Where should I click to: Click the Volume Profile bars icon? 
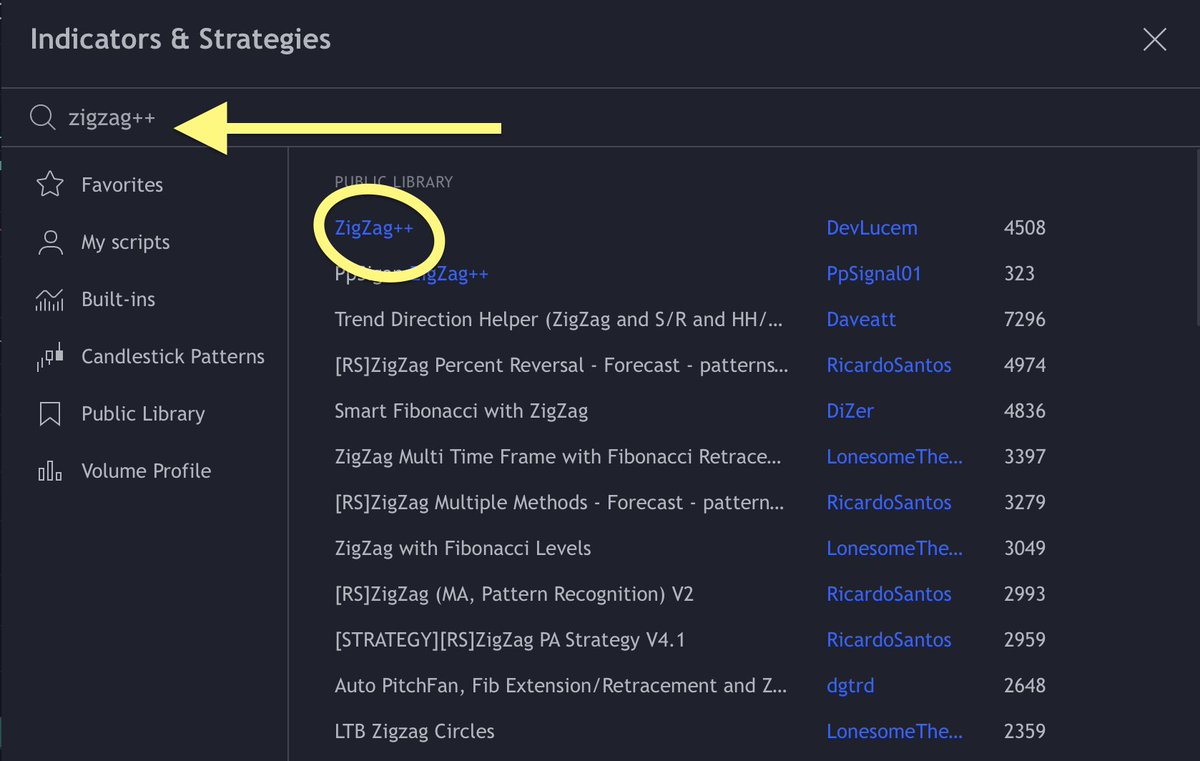coord(49,471)
